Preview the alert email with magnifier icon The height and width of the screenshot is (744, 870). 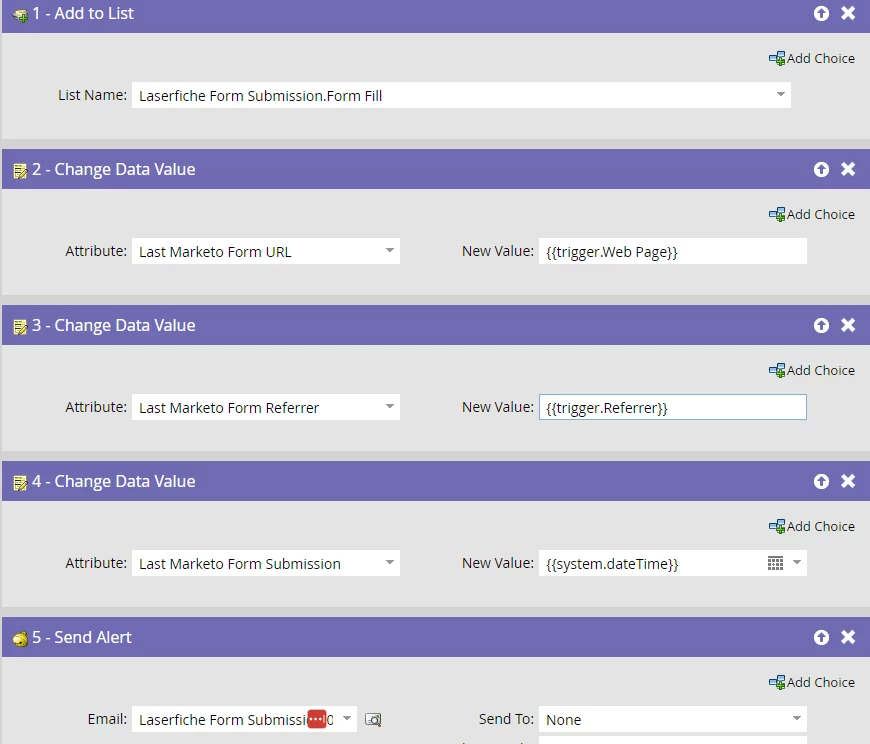point(373,720)
